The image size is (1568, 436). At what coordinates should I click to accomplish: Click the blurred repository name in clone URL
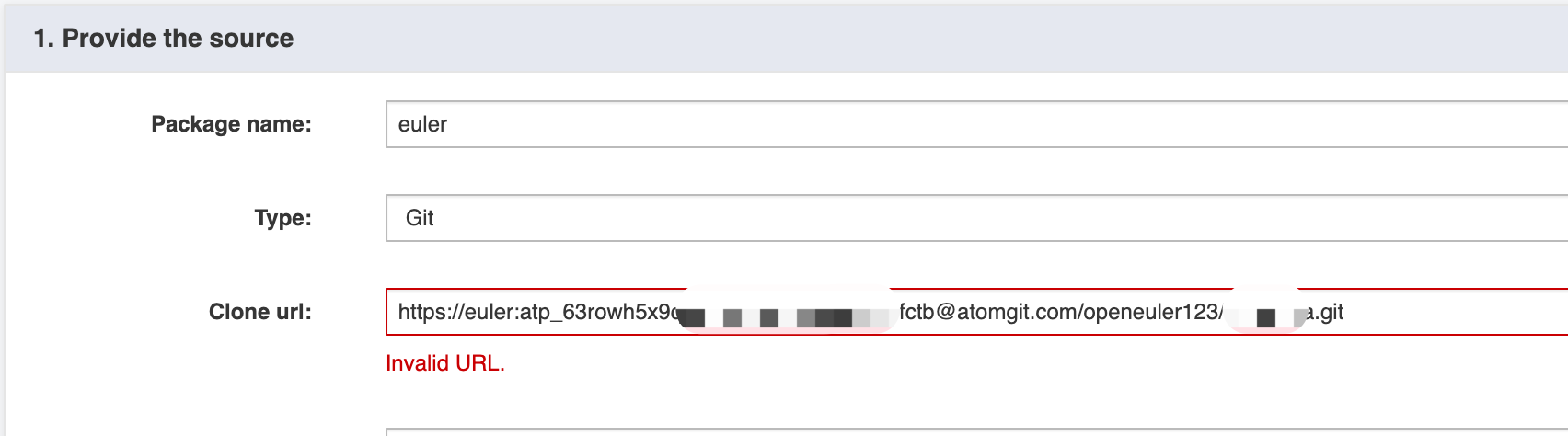[1265, 316]
